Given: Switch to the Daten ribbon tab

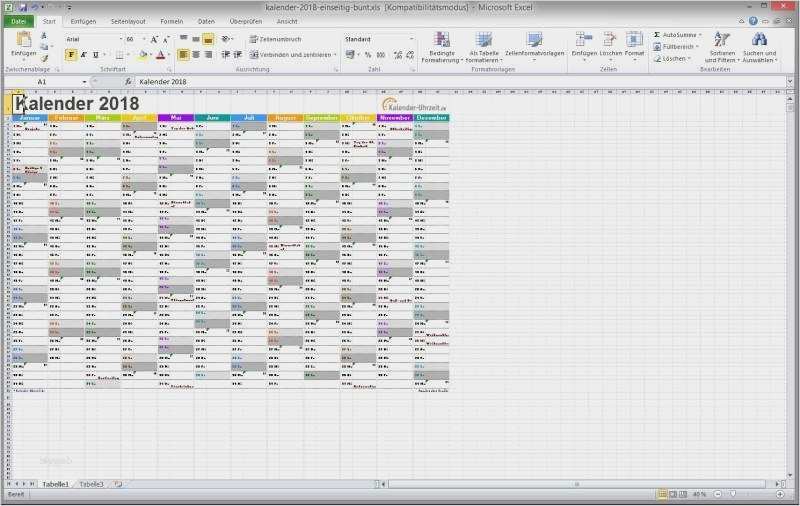Looking at the screenshot, I should (206, 21).
